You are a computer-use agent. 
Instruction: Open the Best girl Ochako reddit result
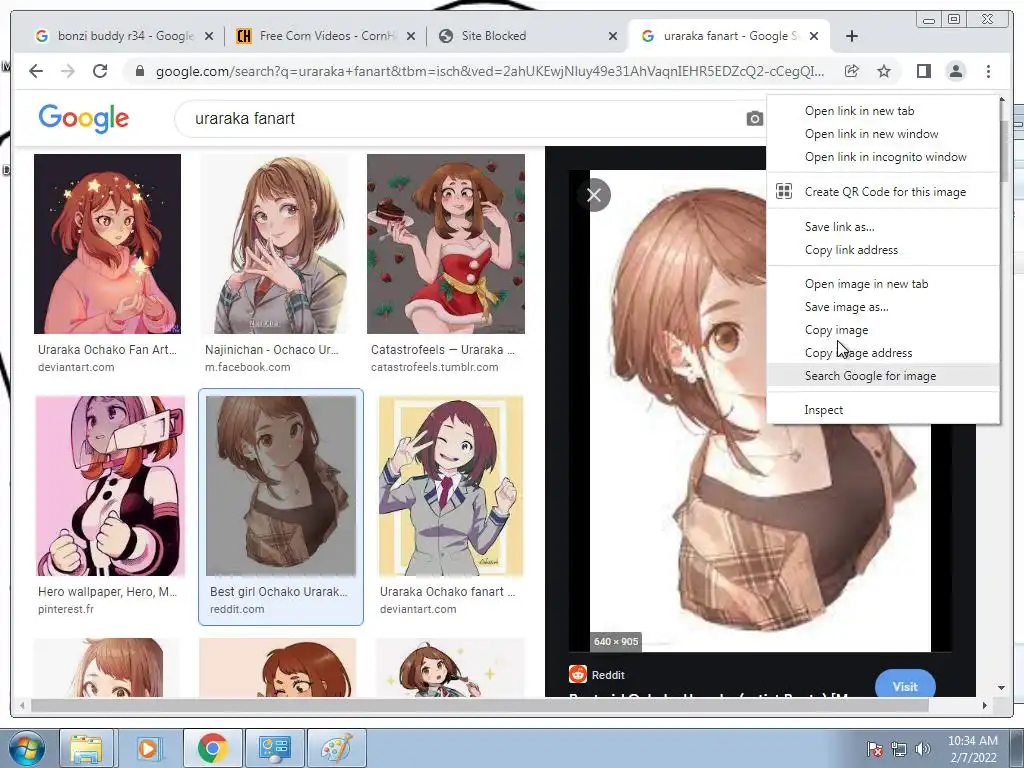pyautogui.click(x=279, y=592)
